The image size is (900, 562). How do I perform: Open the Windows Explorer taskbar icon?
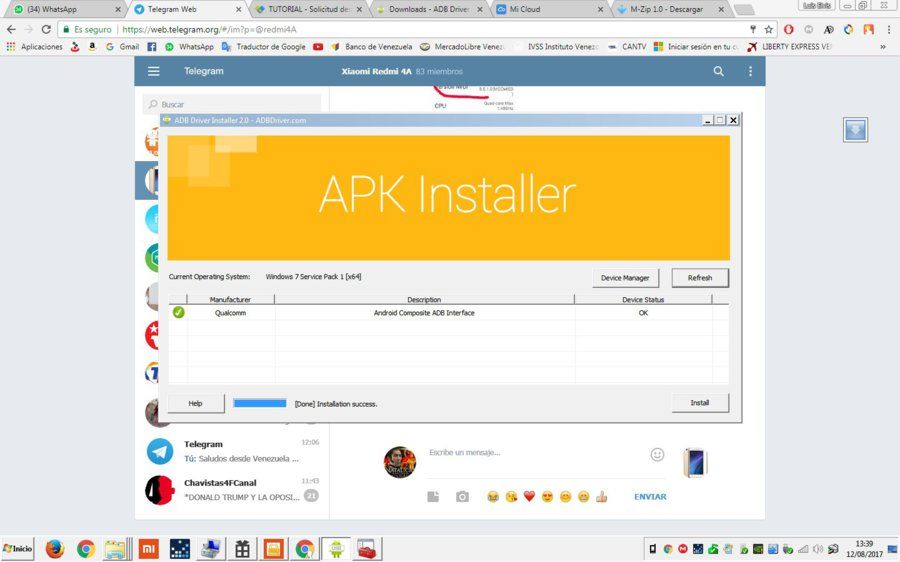tap(117, 549)
